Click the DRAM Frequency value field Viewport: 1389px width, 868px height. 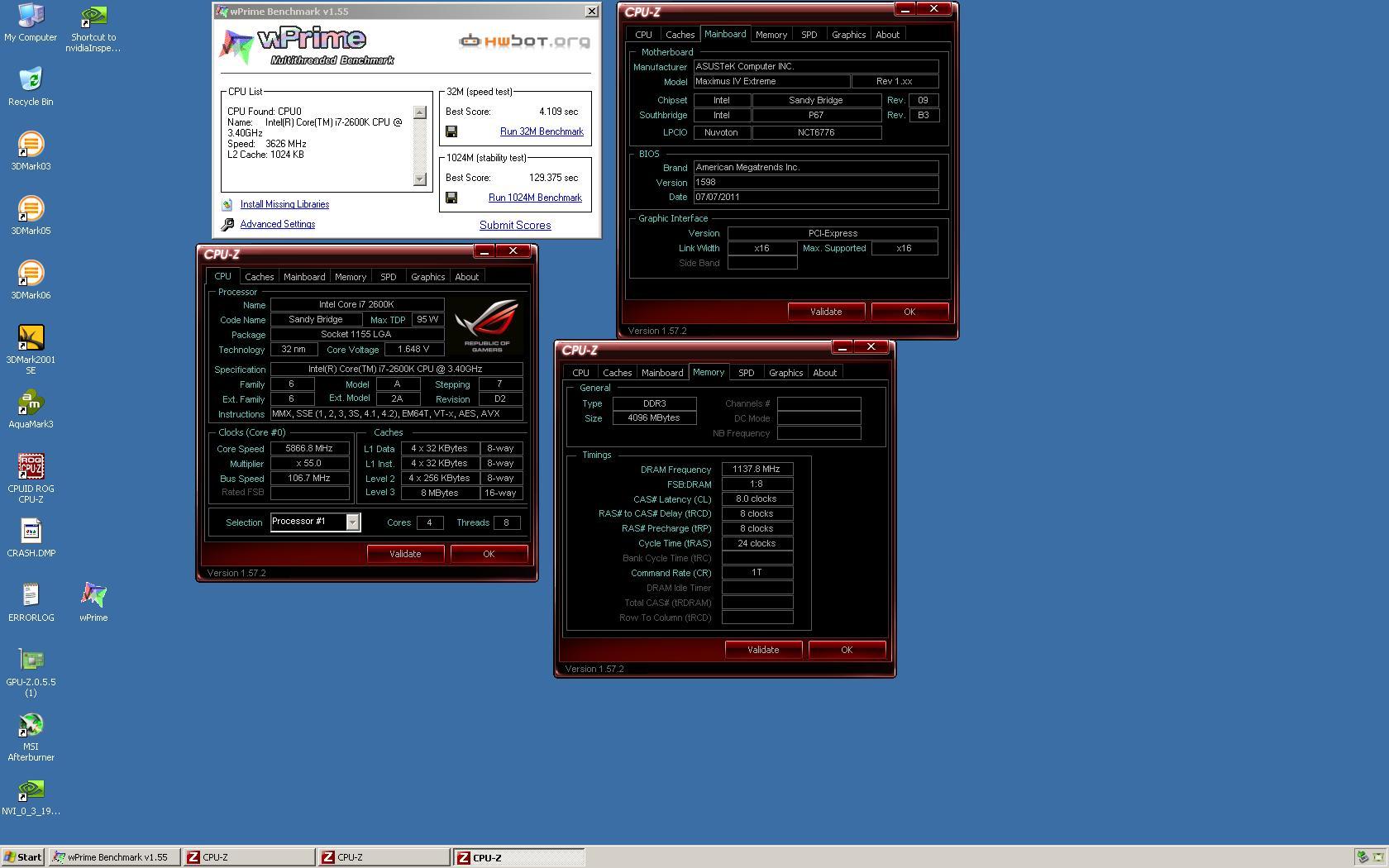(x=757, y=469)
